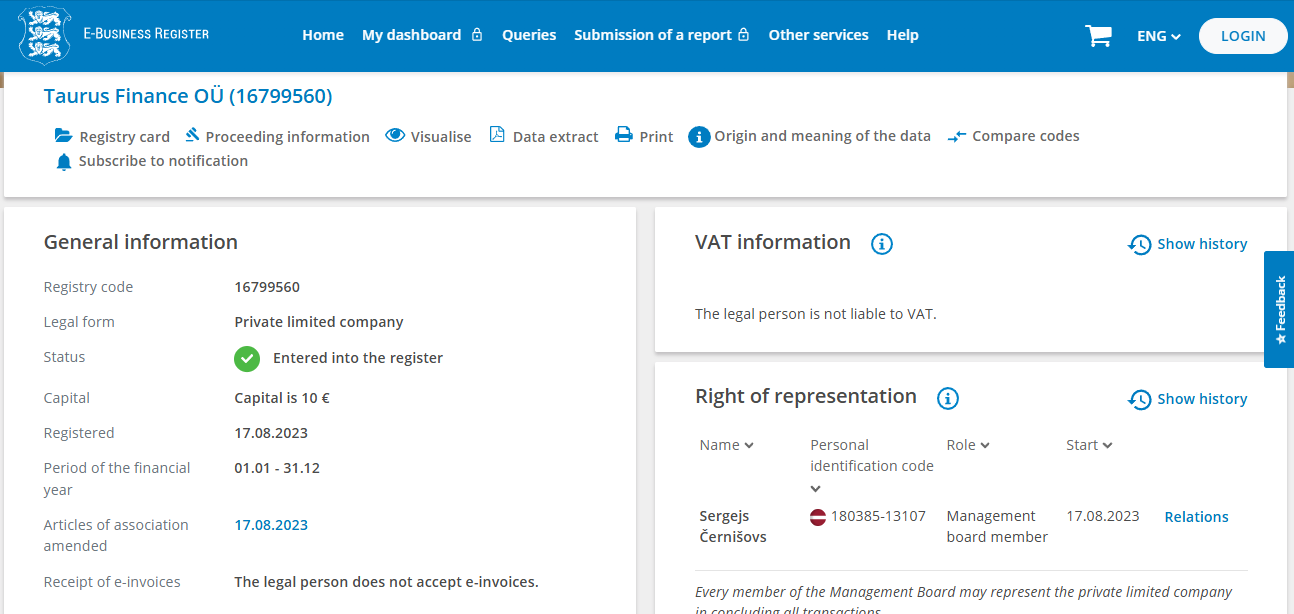
Task: Open the shopping cart icon
Action: click(1098, 36)
